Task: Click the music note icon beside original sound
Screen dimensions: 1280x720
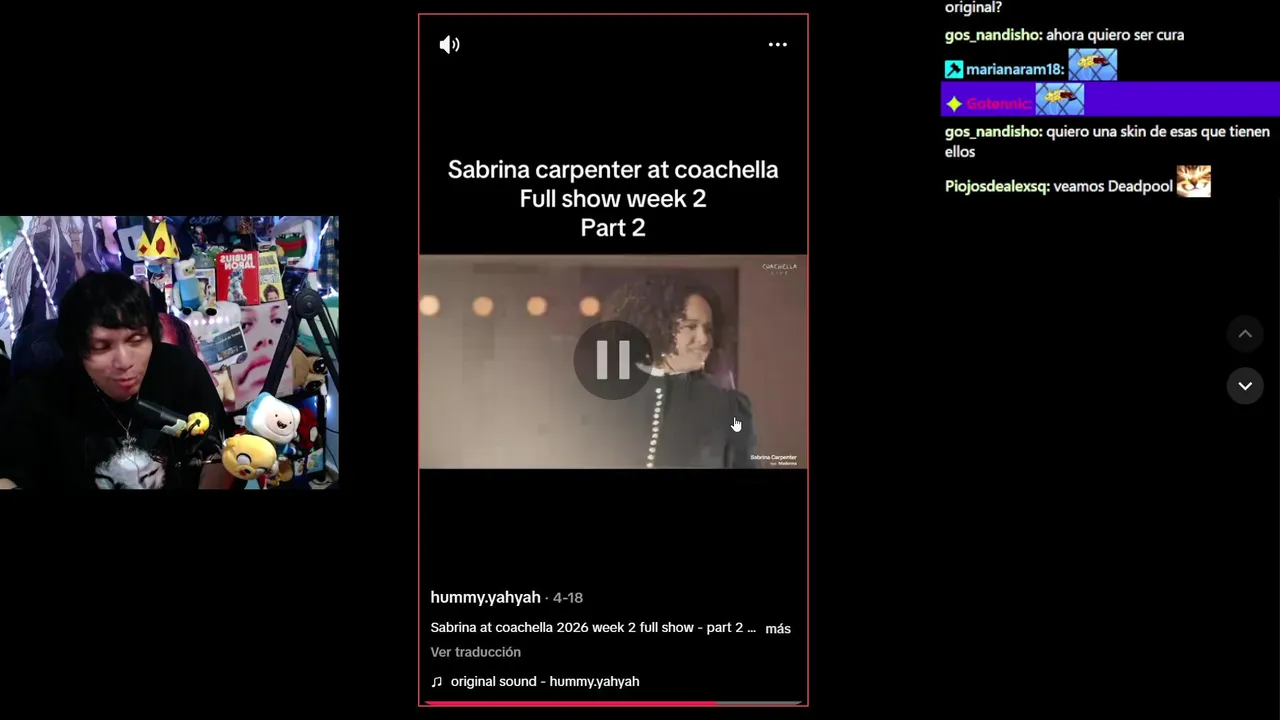Action: [436, 681]
